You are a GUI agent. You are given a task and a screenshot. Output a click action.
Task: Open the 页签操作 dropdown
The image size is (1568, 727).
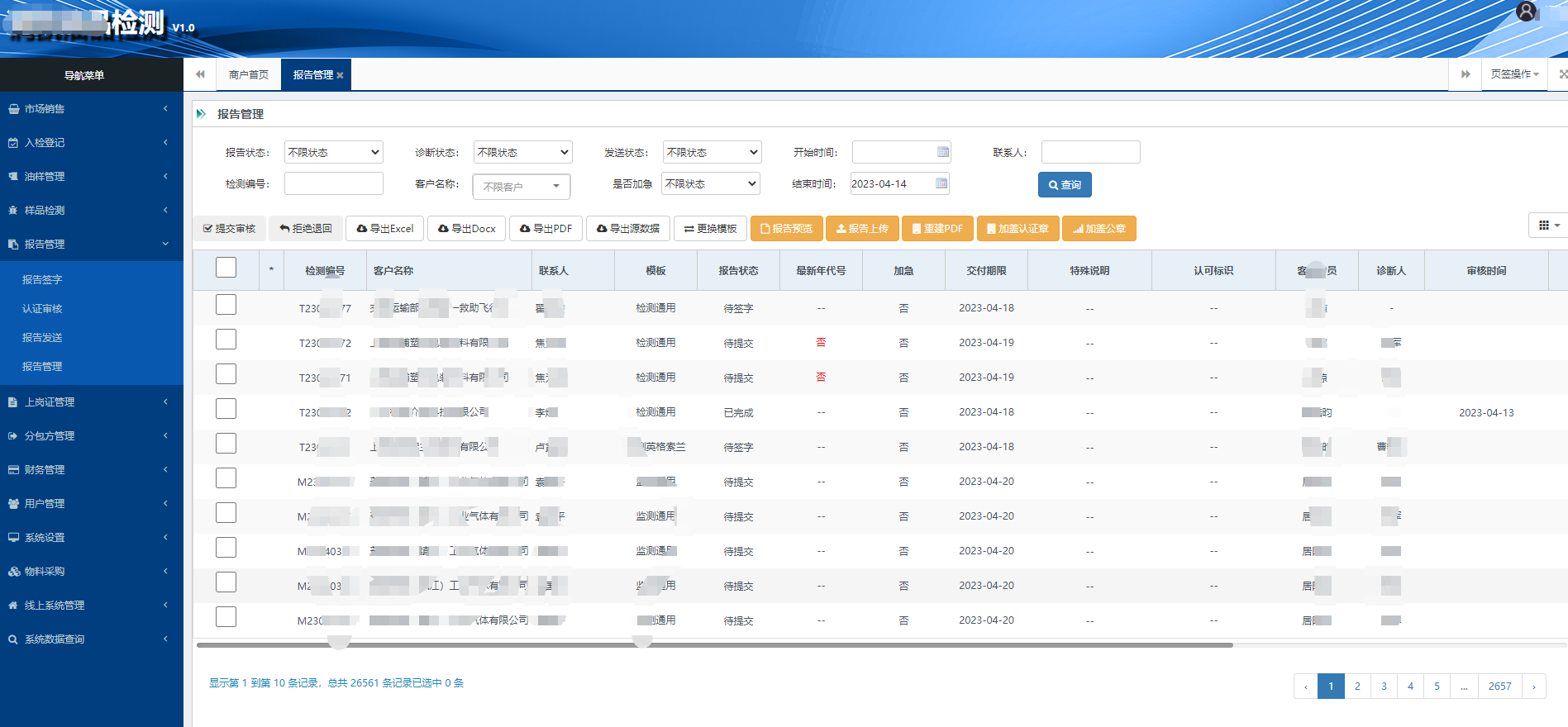(x=1514, y=74)
